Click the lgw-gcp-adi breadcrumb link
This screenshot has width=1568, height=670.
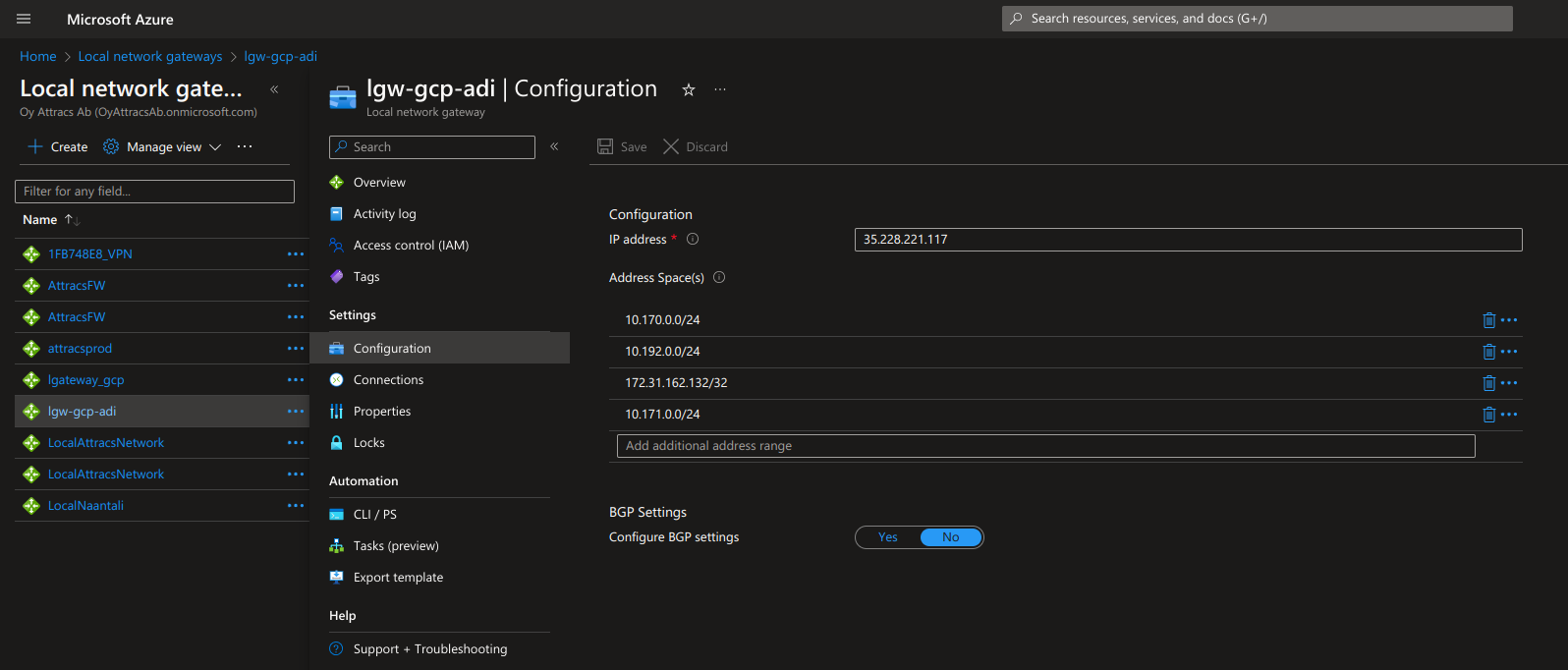click(281, 56)
